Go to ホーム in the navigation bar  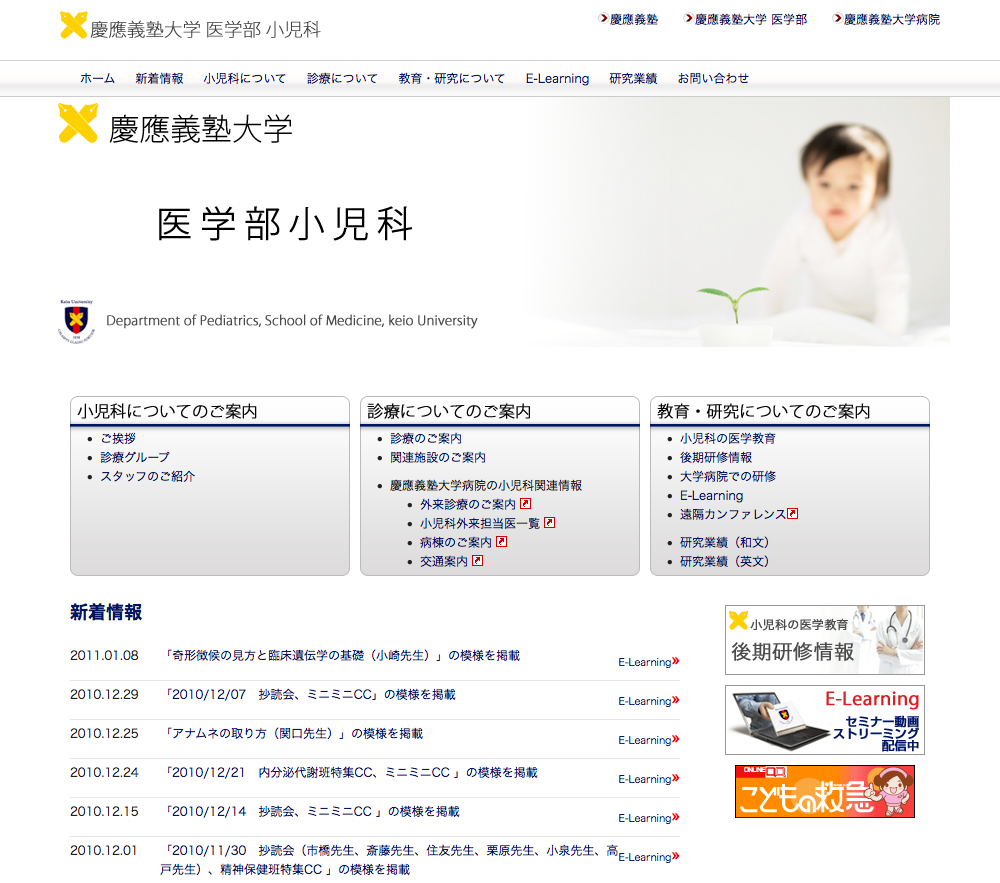click(98, 78)
